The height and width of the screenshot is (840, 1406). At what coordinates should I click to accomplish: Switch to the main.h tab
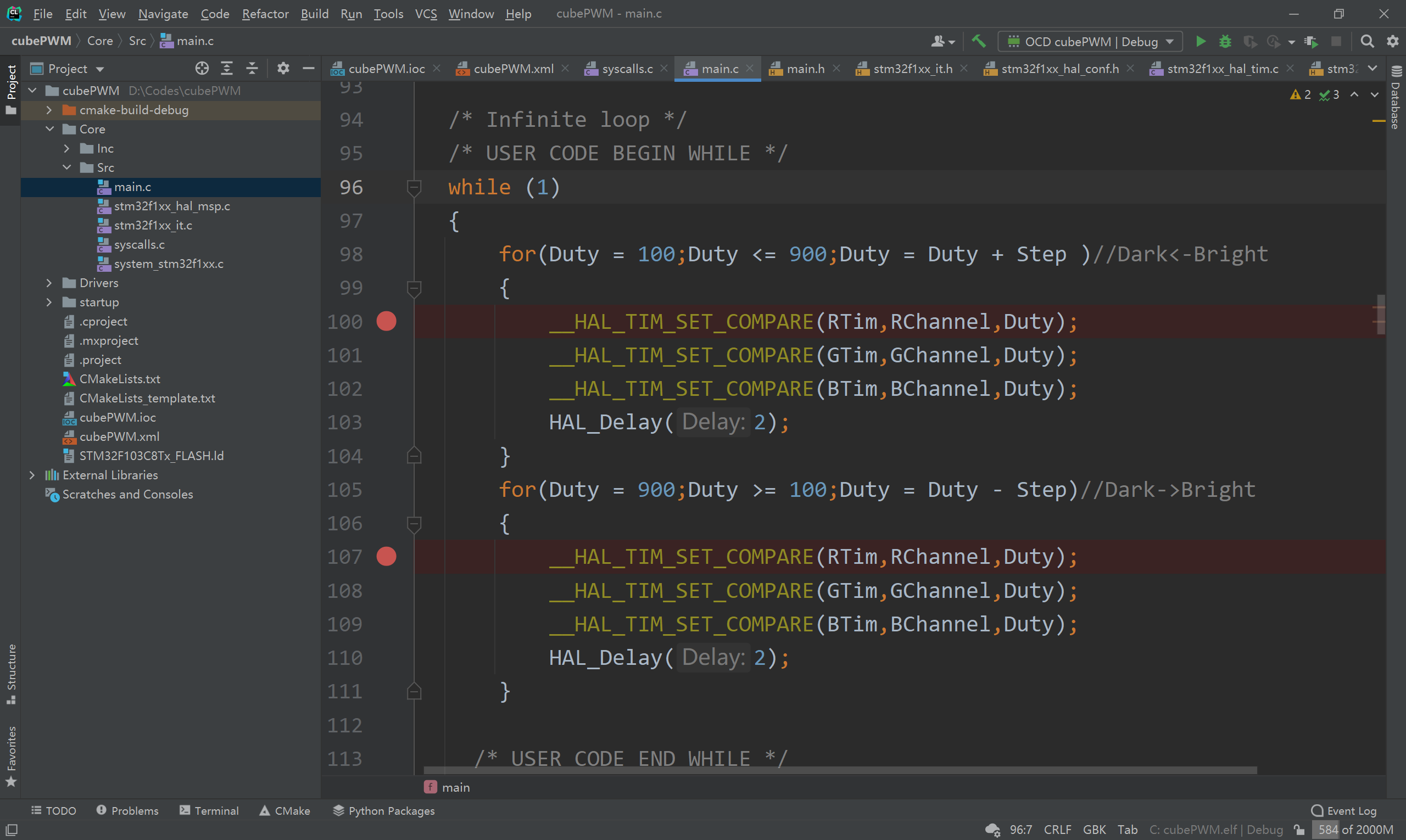[x=805, y=69]
